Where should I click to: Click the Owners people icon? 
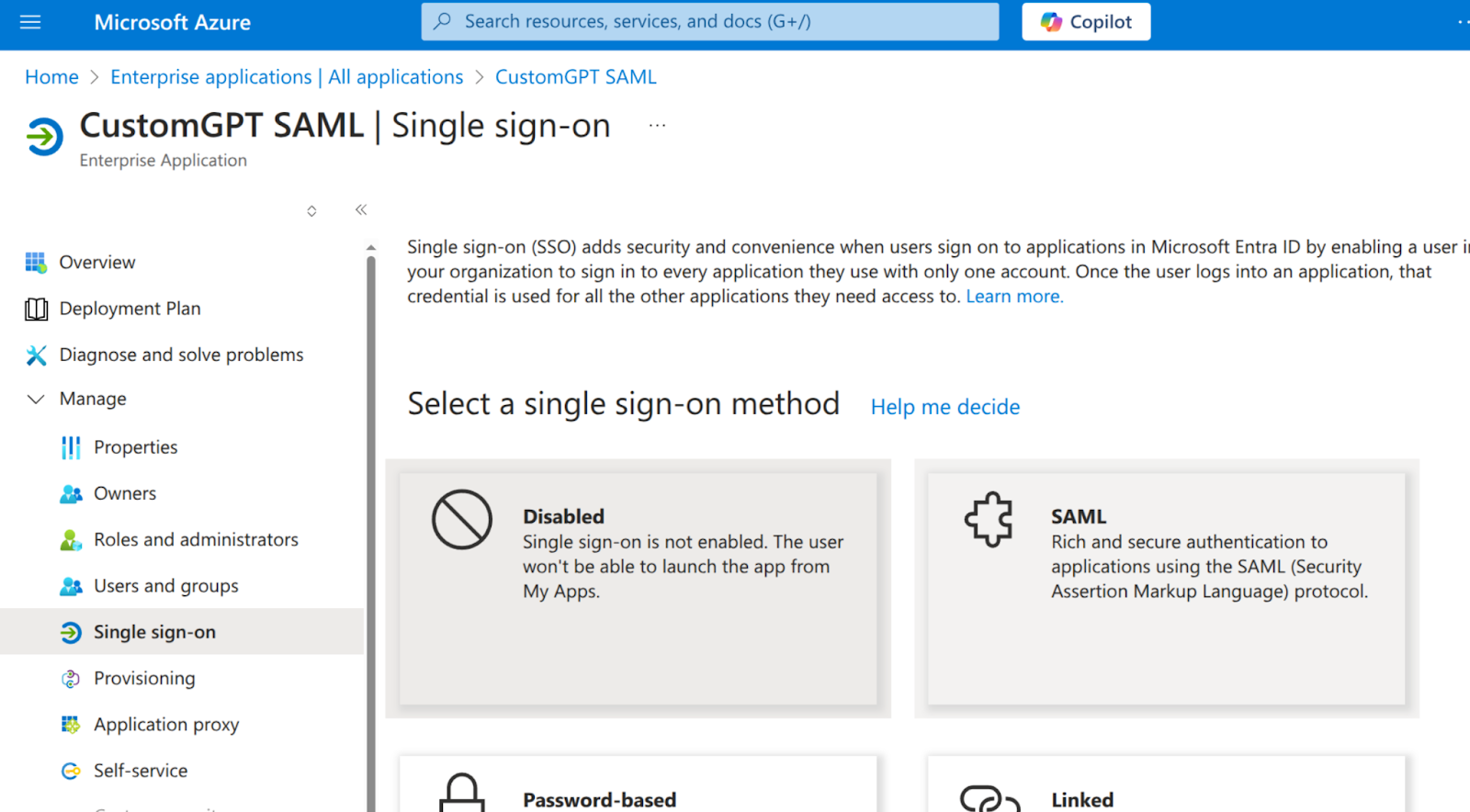(x=71, y=494)
